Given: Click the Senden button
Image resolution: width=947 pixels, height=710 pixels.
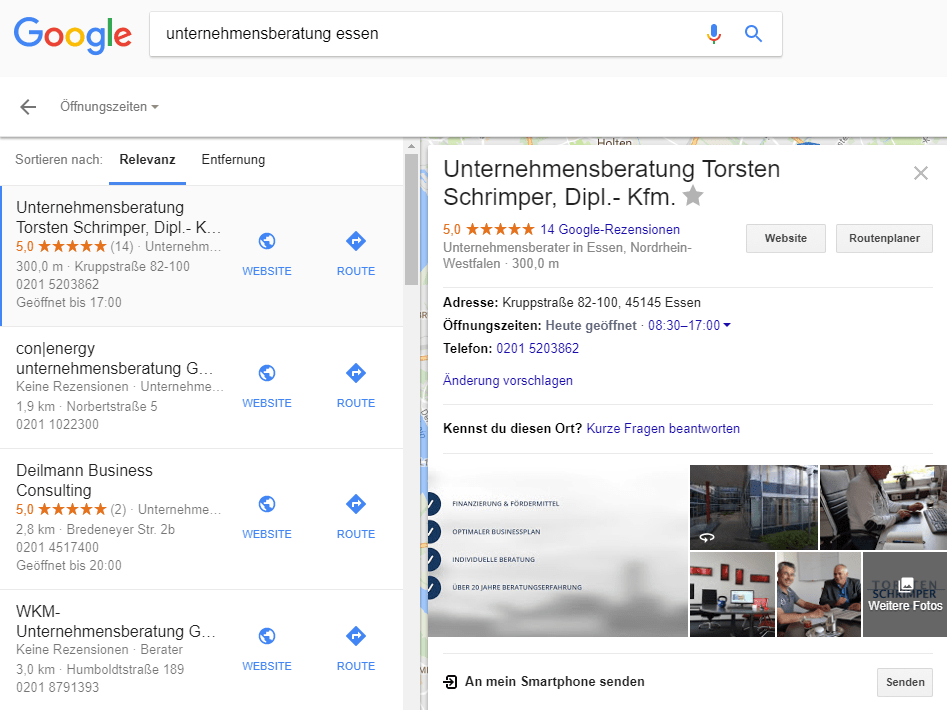Looking at the screenshot, I should pyautogui.click(x=905, y=682).
